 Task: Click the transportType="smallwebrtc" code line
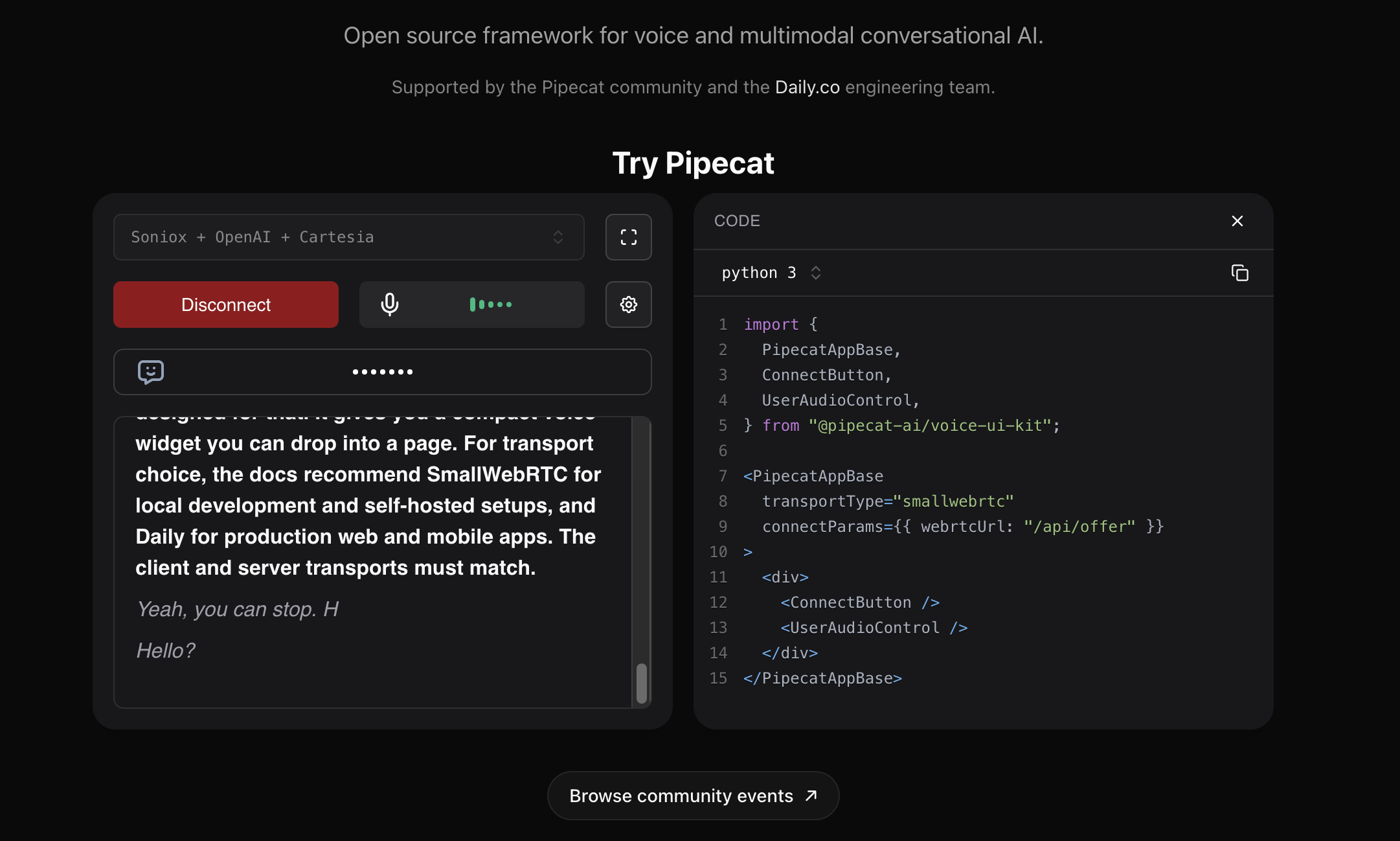tap(888, 501)
